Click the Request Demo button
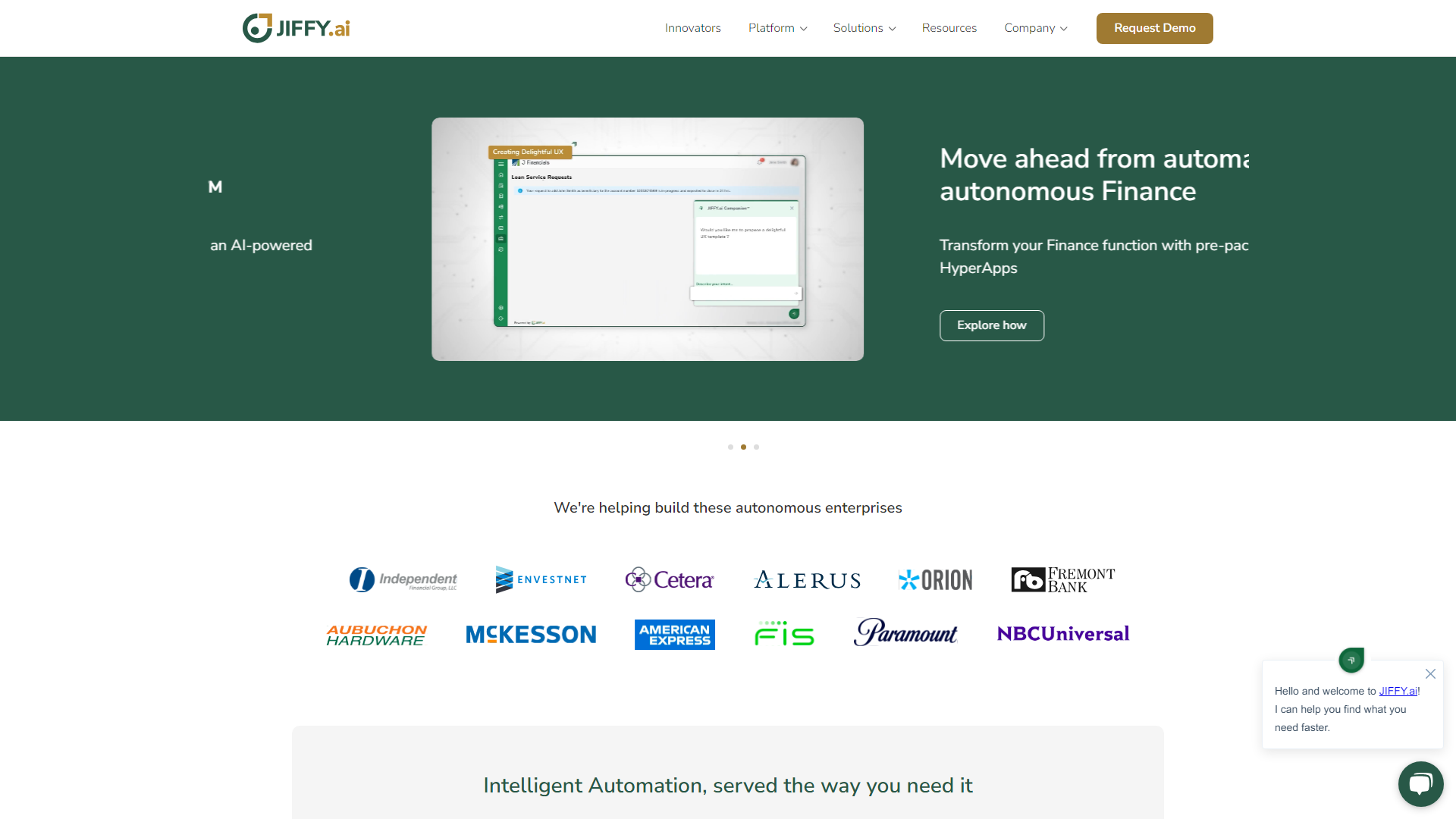The image size is (1456, 819). [1154, 28]
